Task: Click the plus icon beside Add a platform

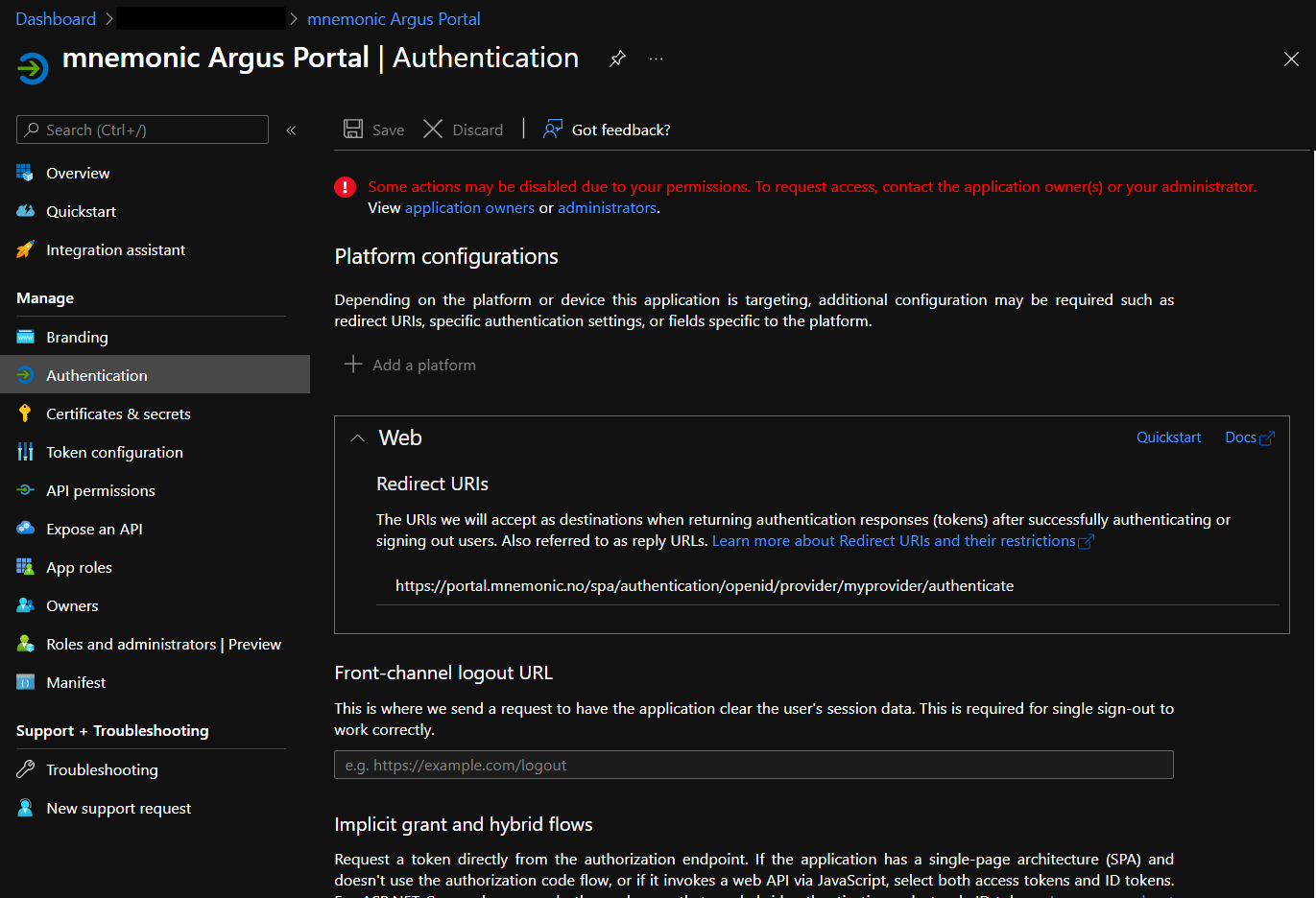Action: [x=353, y=365]
